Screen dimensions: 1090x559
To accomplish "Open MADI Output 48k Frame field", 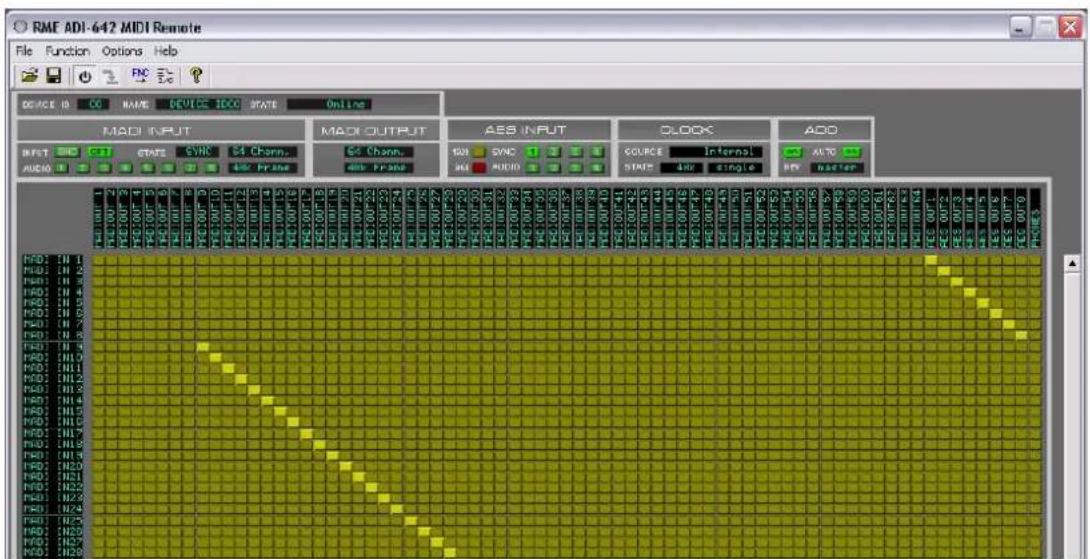I will pyautogui.click(x=379, y=168).
